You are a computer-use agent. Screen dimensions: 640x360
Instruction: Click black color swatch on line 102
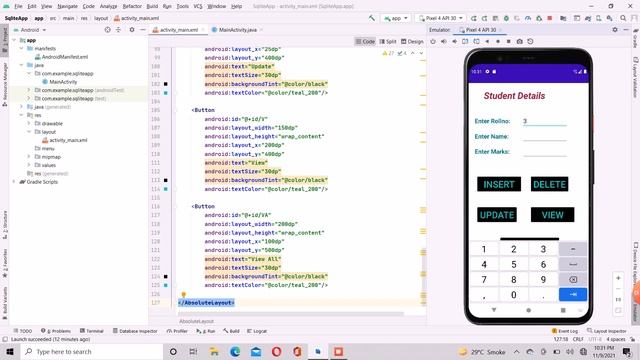click(166, 84)
